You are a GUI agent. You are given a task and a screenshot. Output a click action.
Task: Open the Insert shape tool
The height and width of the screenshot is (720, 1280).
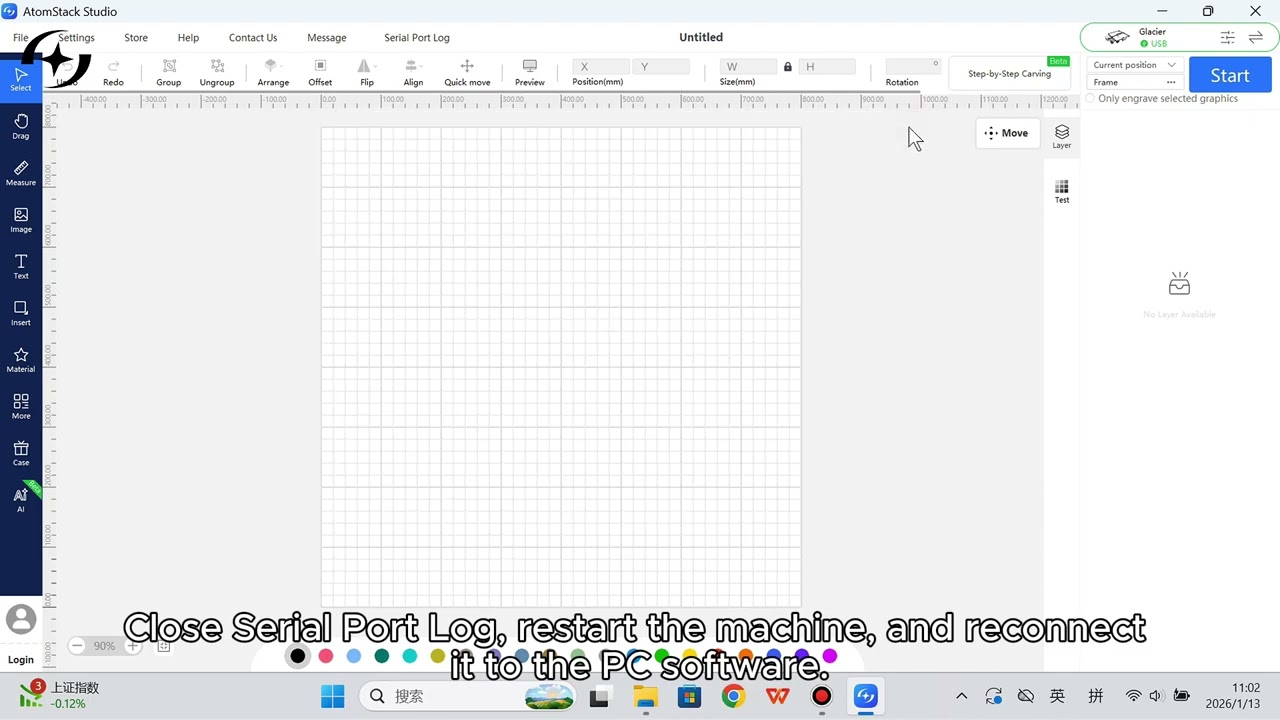point(21,313)
